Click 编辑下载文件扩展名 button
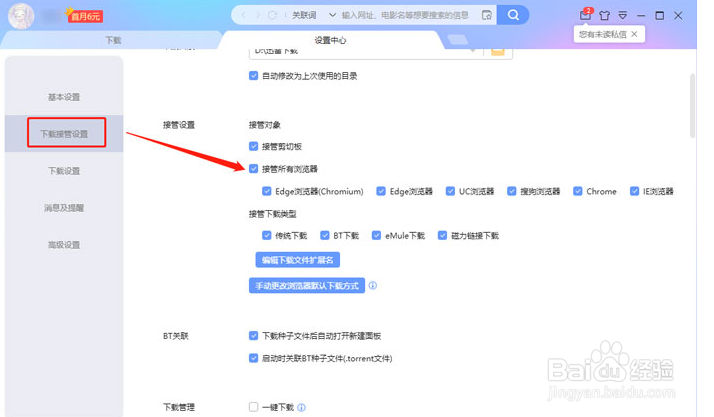714x417 pixels. point(297,260)
